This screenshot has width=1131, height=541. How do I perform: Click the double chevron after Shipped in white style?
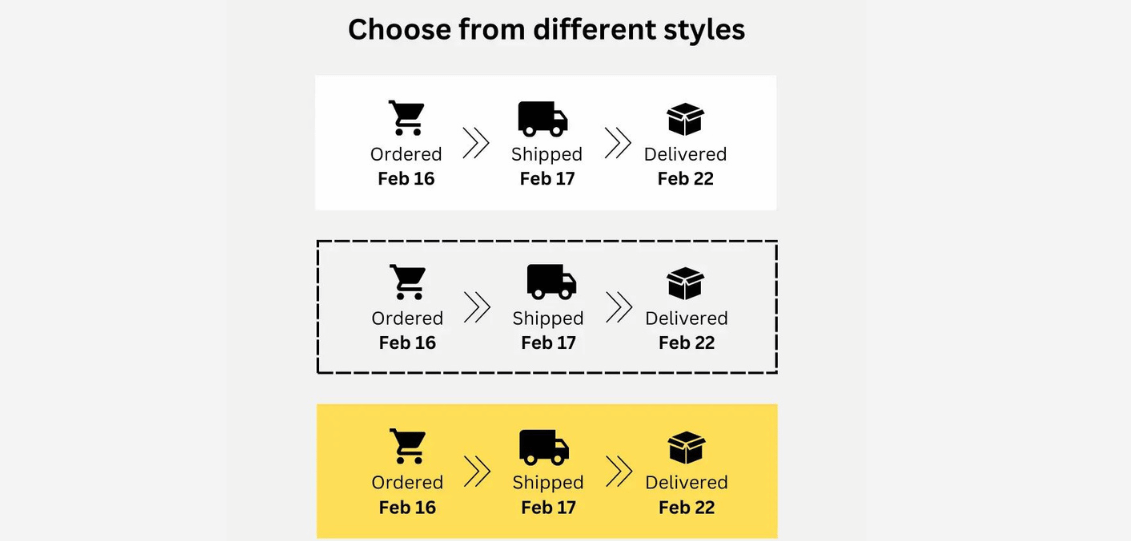618,143
